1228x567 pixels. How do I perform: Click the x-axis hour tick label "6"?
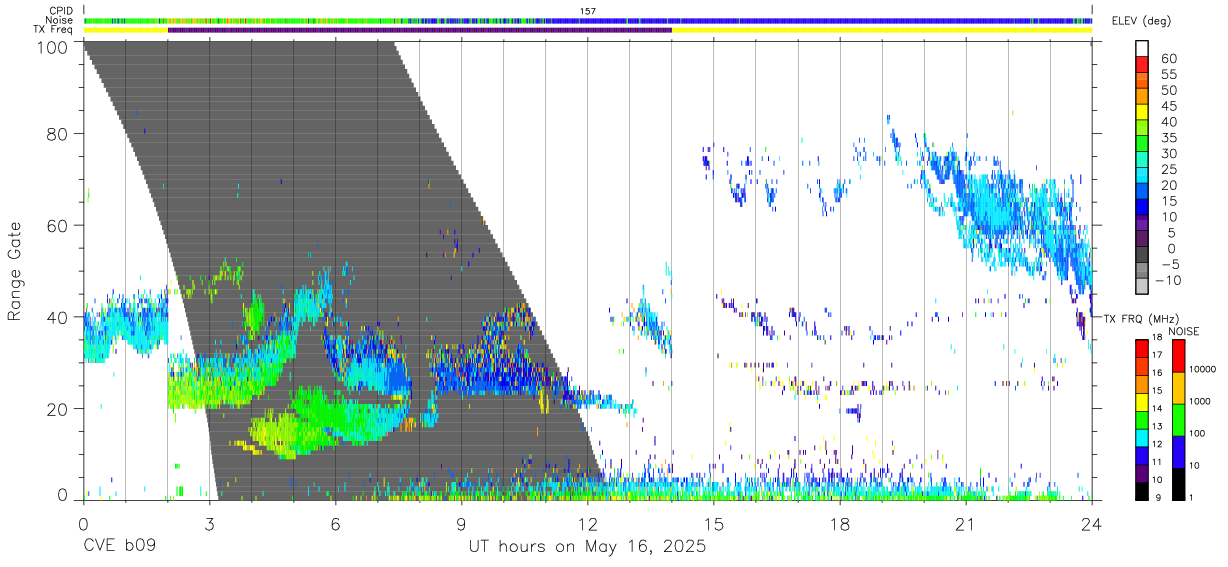click(x=335, y=523)
